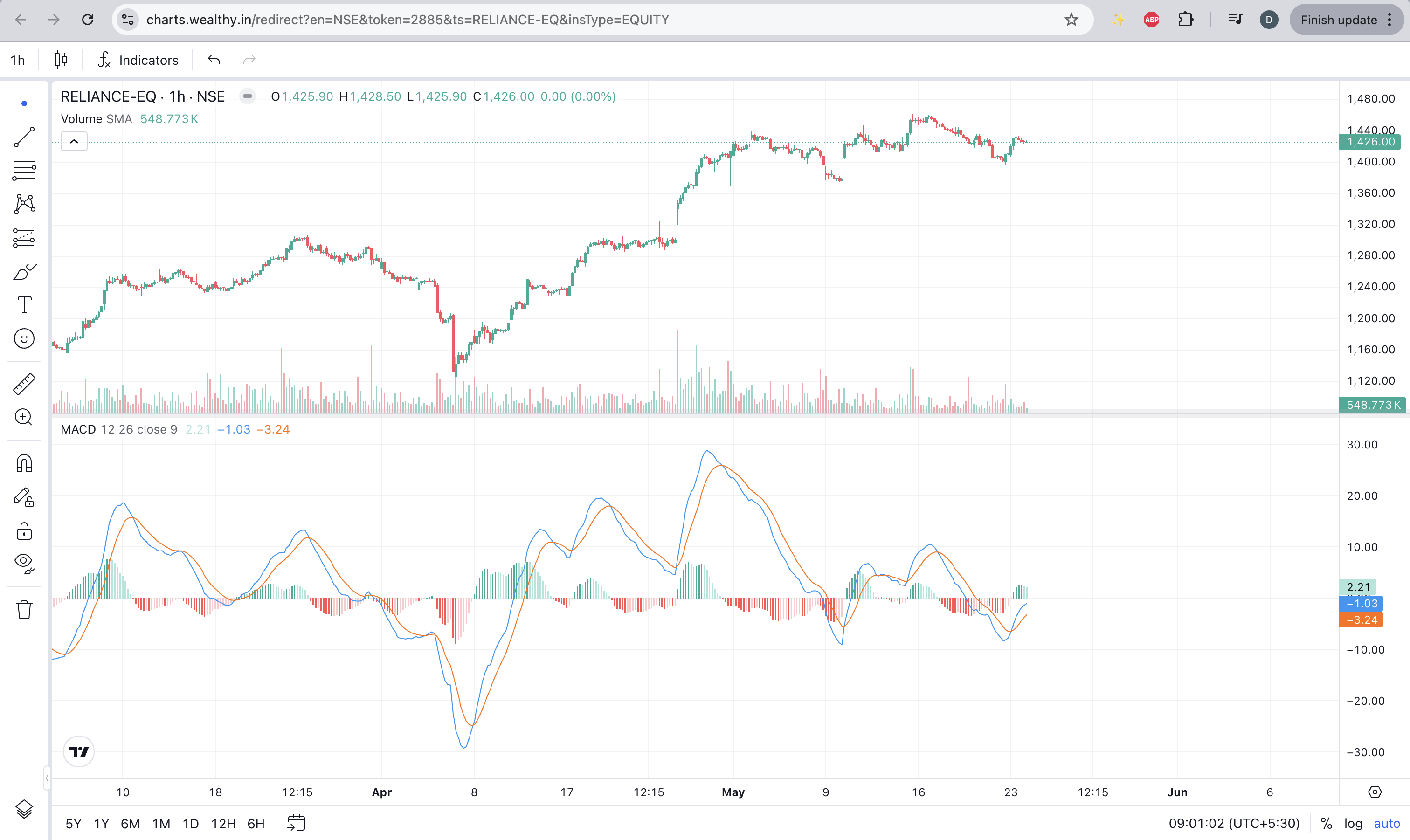
Task: Open the candle chart type menu
Action: (x=60, y=60)
